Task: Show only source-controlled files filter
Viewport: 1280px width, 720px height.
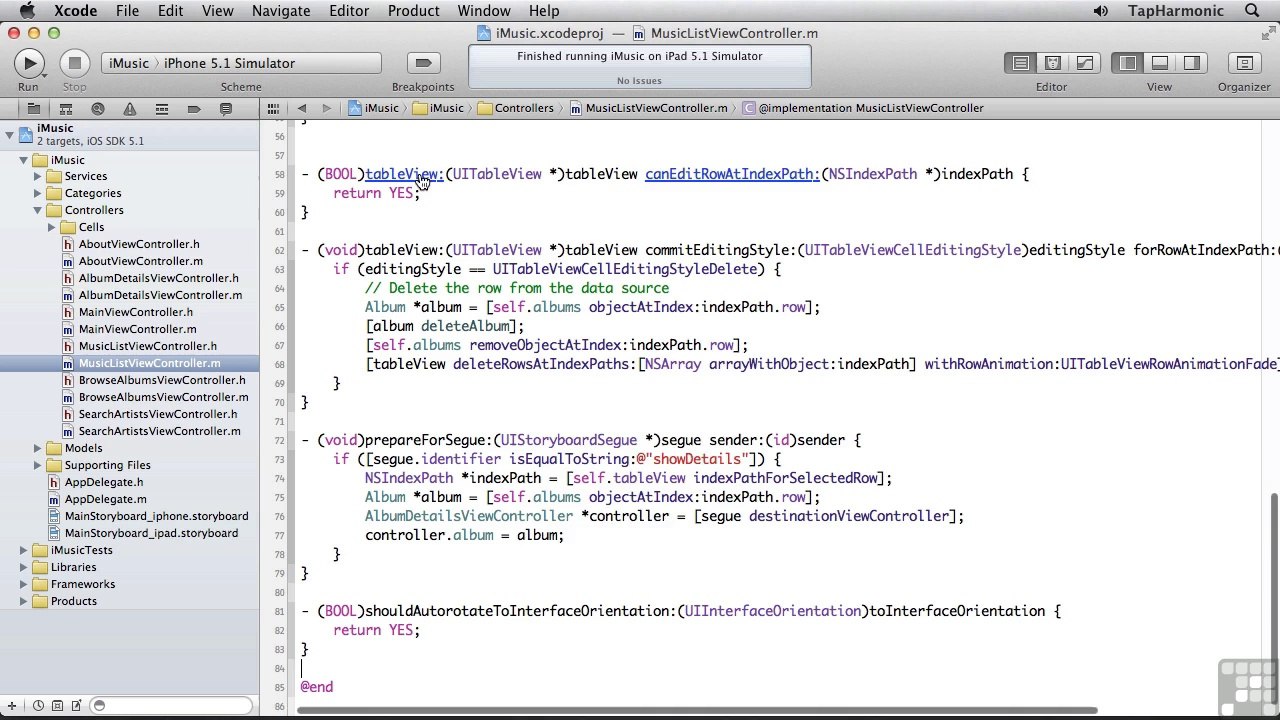Action: click(x=58, y=706)
